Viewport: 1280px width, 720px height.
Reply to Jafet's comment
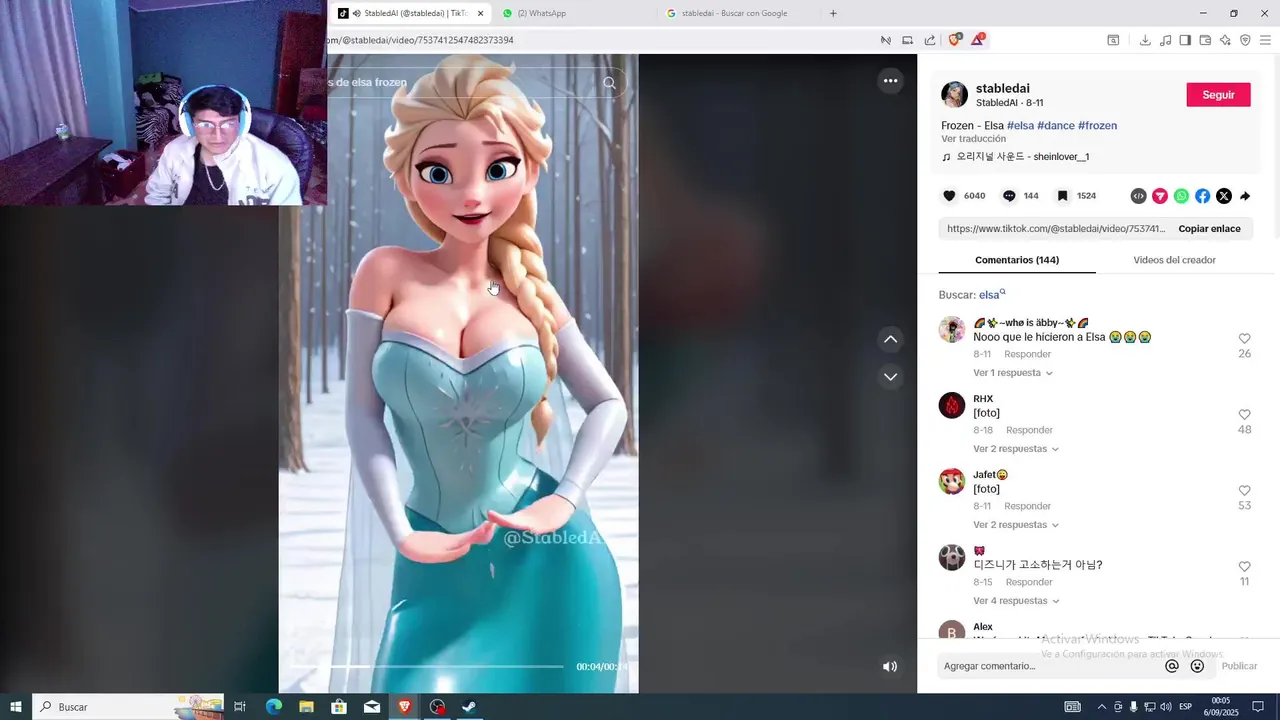click(x=1028, y=506)
